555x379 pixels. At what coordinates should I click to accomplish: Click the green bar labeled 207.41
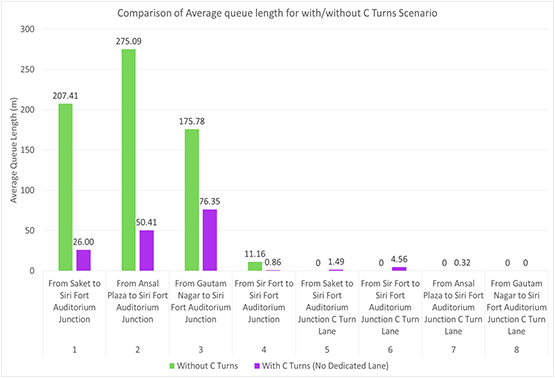click(65, 187)
